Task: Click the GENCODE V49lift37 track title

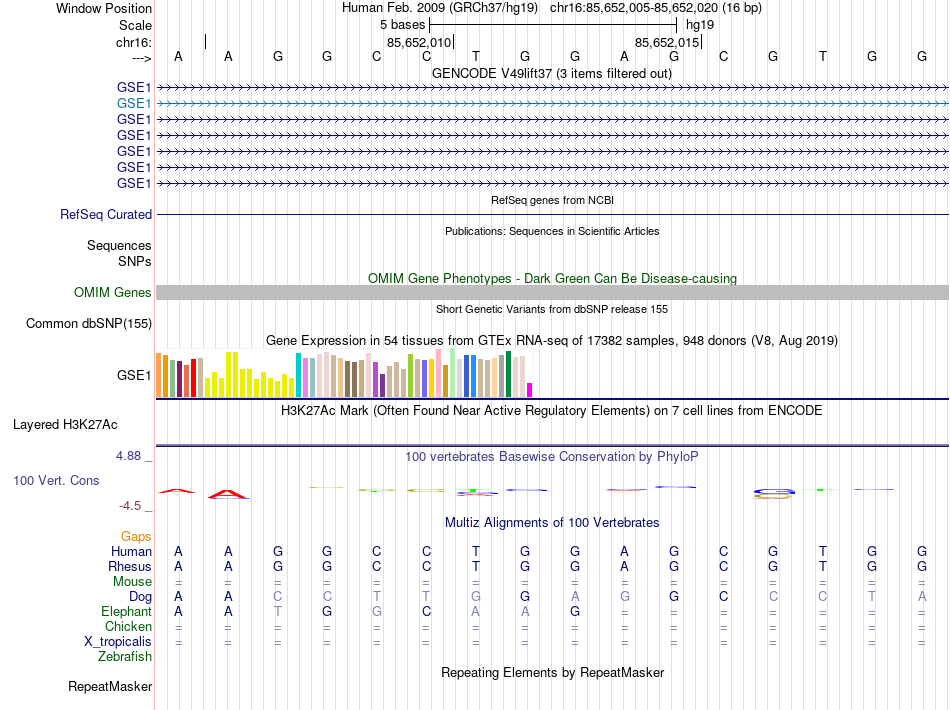Action: pos(552,74)
